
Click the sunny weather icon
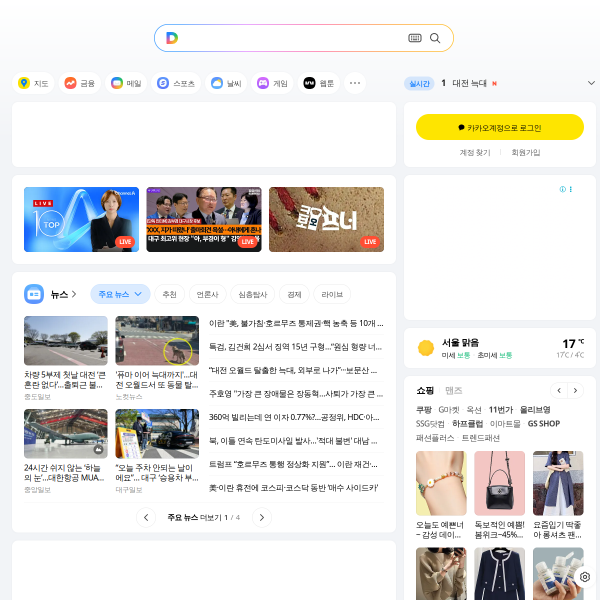[426, 348]
